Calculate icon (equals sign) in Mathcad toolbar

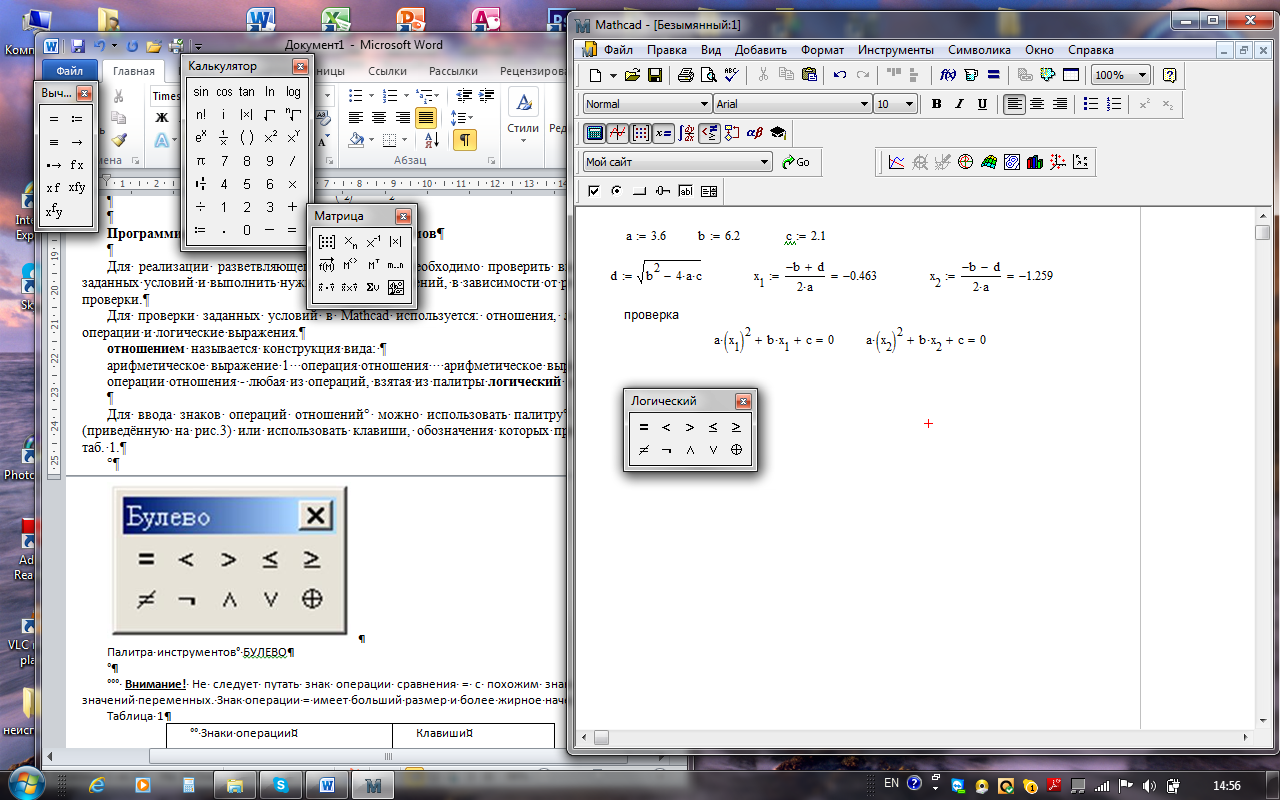click(x=994, y=75)
